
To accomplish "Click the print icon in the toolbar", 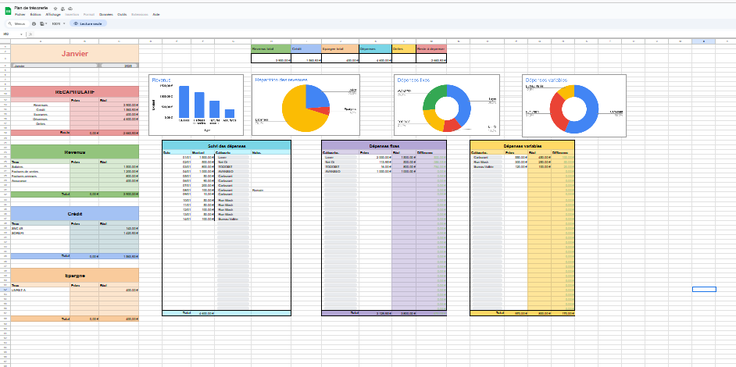I will pos(34,23).
